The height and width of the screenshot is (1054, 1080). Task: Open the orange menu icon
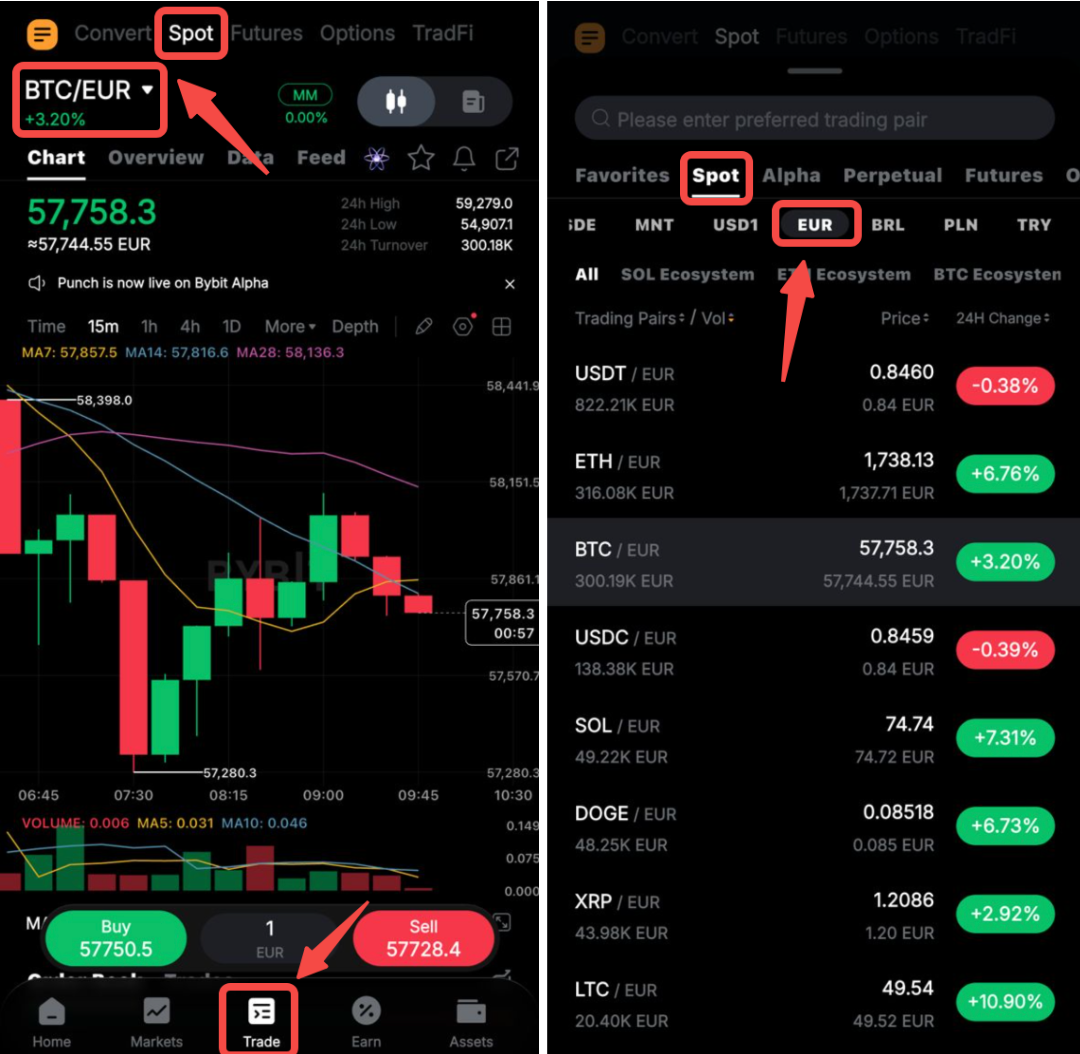pos(42,33)
